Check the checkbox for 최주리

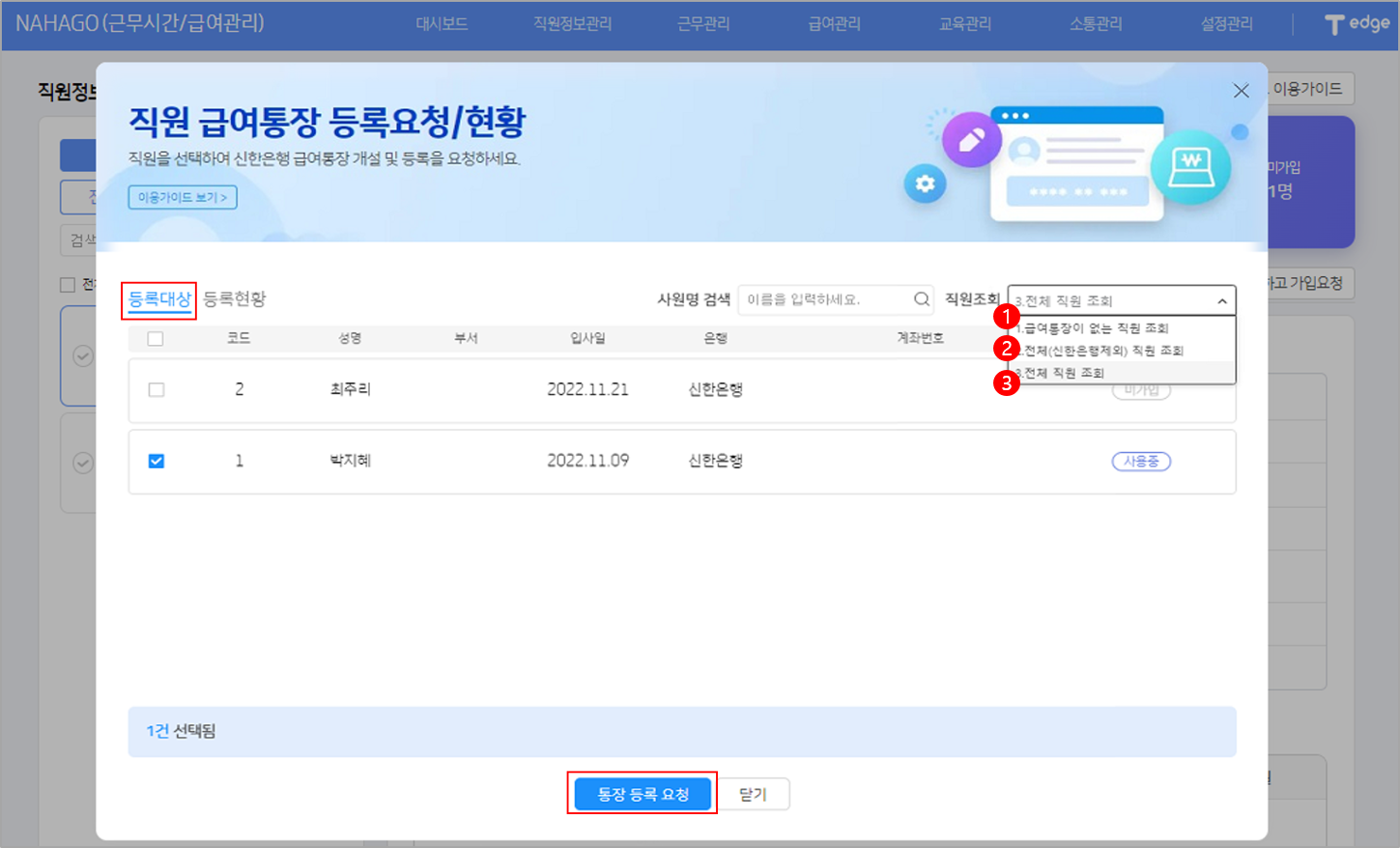coord(157,390)
